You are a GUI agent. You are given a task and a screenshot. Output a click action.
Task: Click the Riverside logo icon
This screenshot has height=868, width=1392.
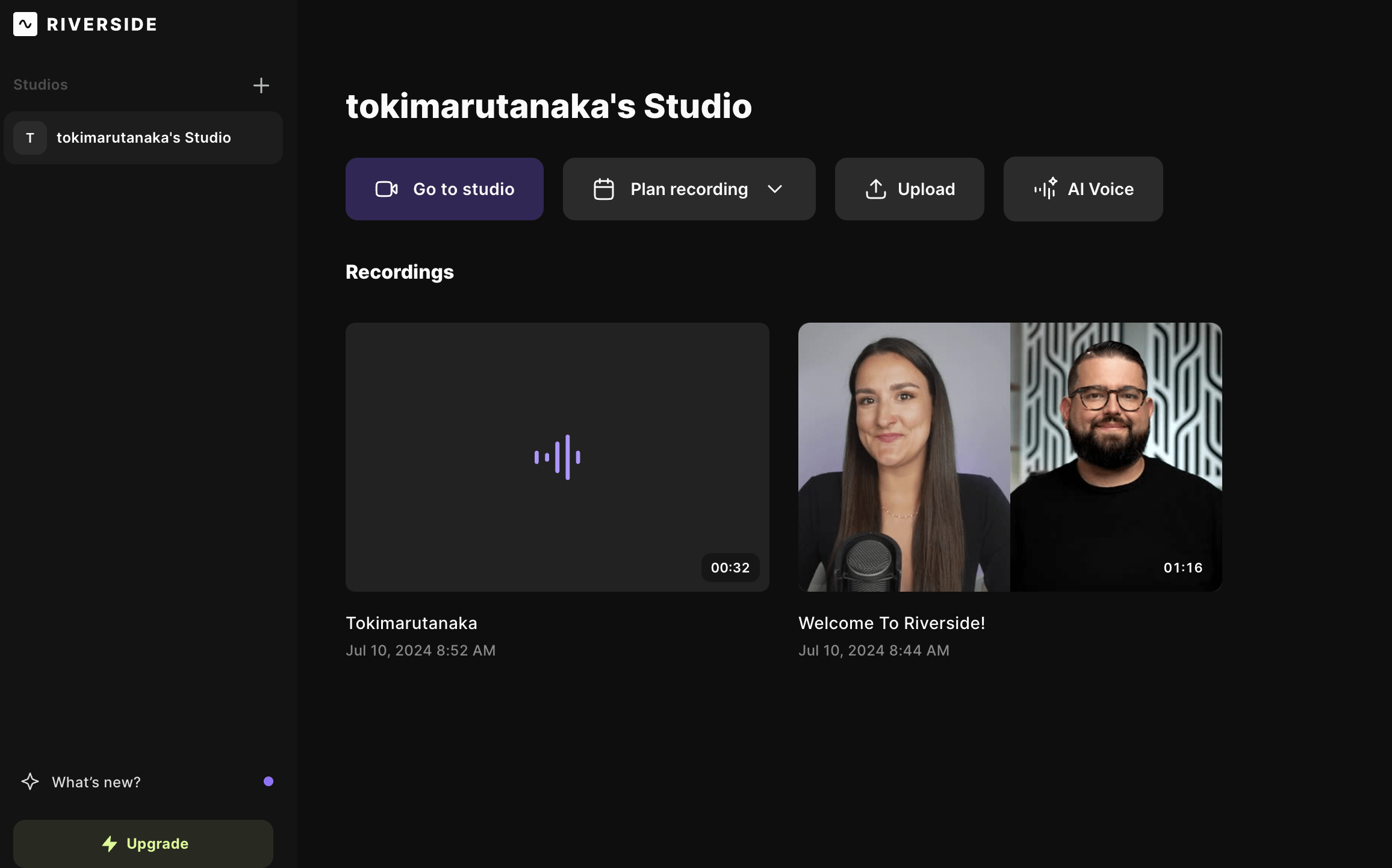tap(25, 24)
